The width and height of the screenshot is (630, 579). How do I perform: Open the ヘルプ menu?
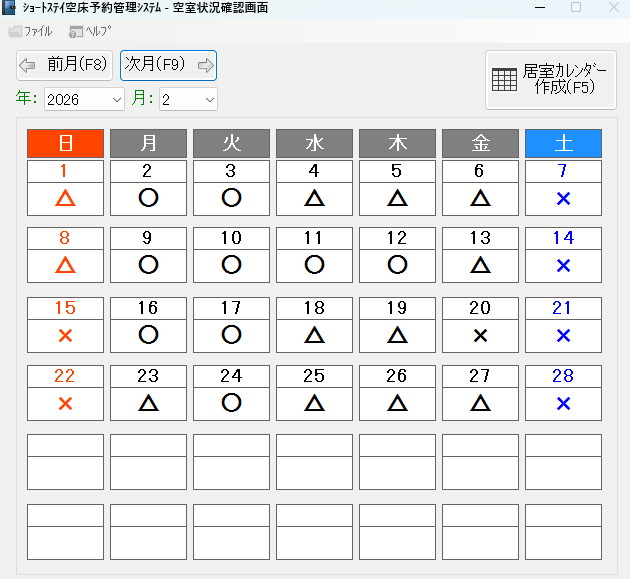pos(90,31)
